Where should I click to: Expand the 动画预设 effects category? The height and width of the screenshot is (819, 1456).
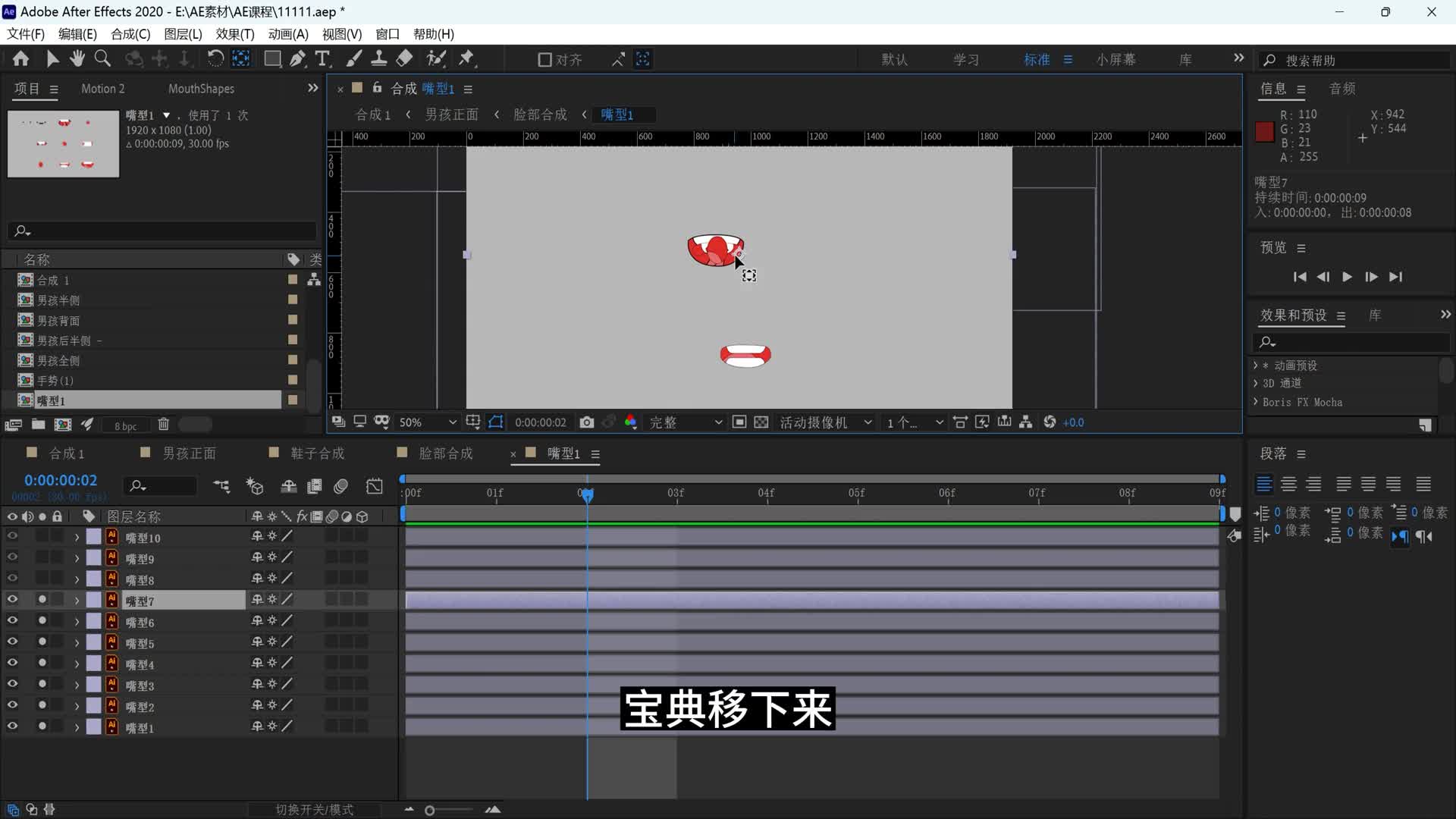(1256, 366)
